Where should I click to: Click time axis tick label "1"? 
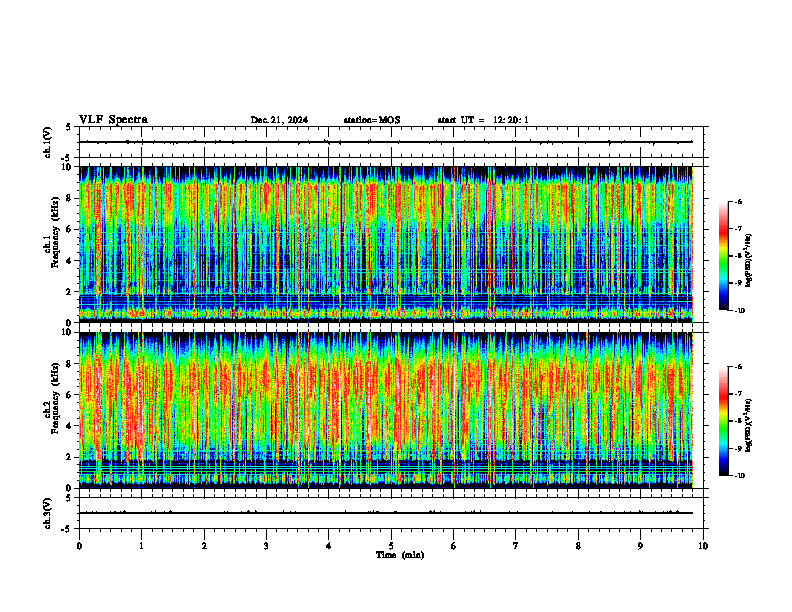(141, 546)
